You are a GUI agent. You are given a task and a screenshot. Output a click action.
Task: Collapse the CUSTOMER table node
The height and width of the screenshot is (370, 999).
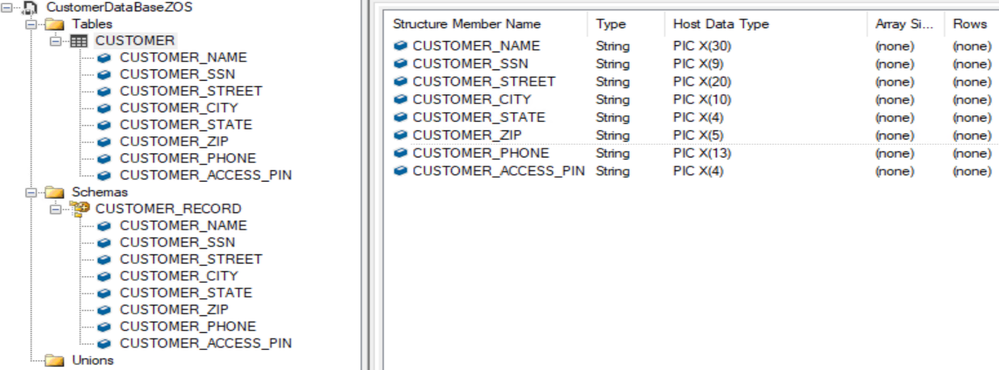pyautogui.click(x=55, y=41)
